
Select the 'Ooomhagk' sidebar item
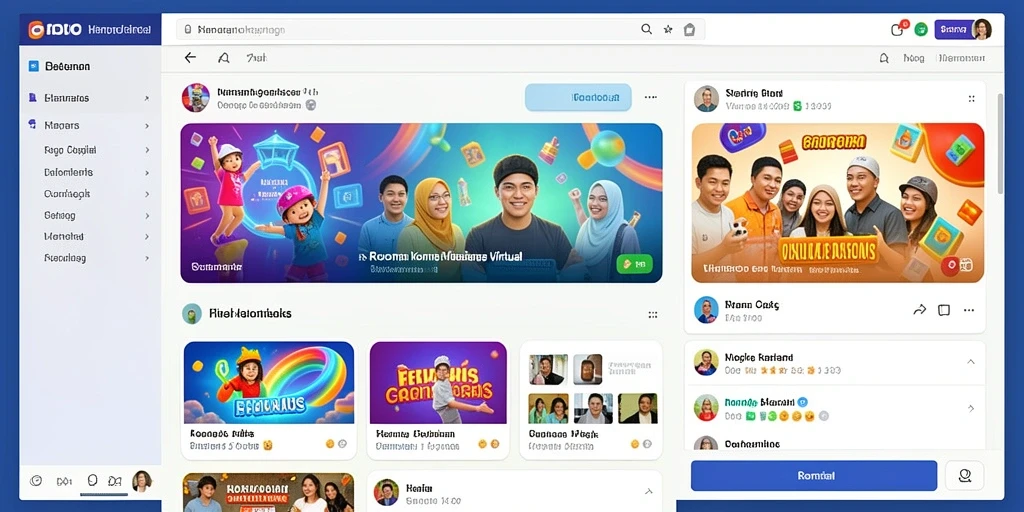click(90, 194)
